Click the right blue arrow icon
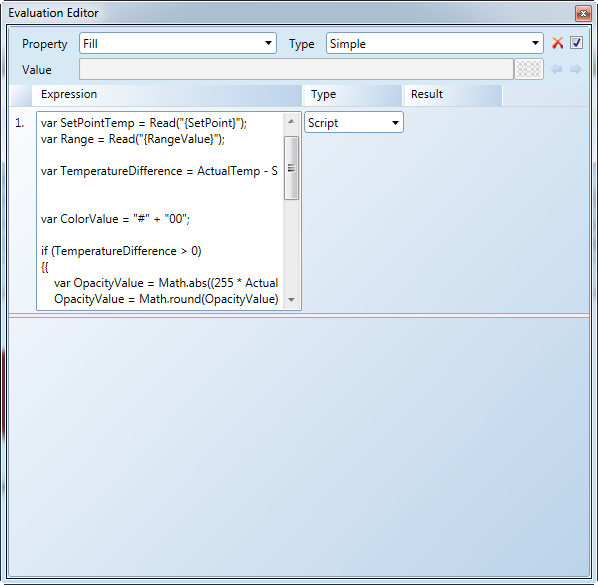The width and height of the screenshot is (598, 585). 575,69
